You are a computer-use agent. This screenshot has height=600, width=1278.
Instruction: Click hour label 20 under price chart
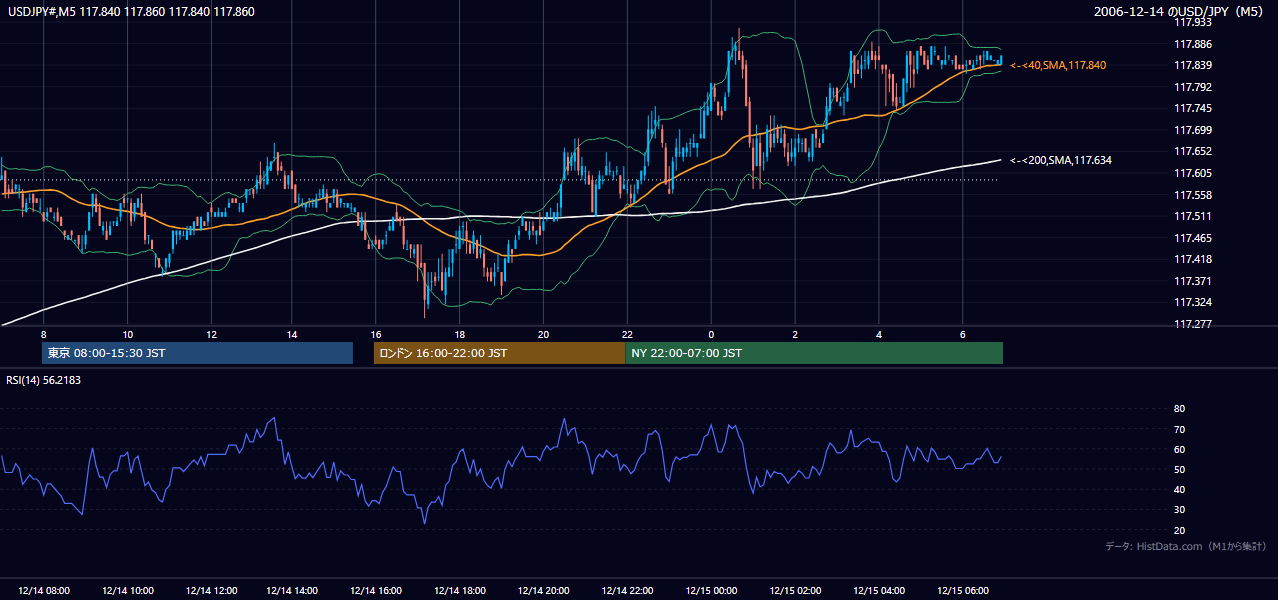543,334
